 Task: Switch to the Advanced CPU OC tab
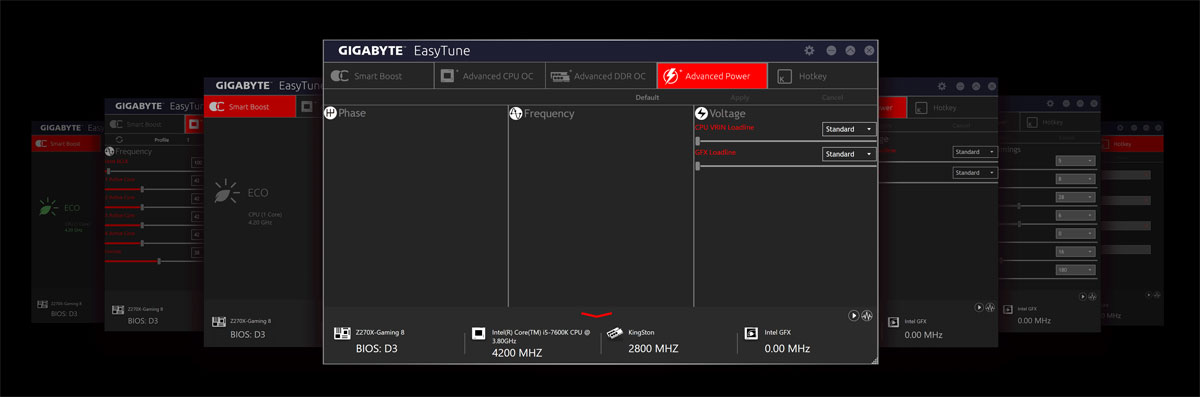coord(489,76)
